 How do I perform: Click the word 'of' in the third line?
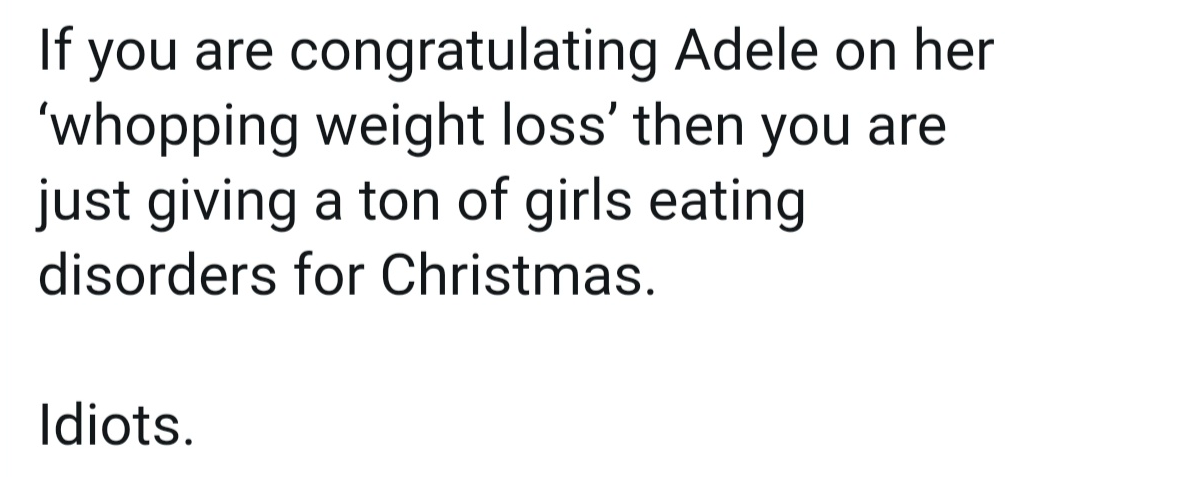tap(483, 200)
